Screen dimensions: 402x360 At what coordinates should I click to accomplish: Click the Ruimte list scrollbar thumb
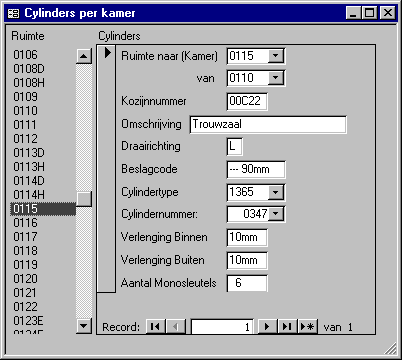coord(84,199)
